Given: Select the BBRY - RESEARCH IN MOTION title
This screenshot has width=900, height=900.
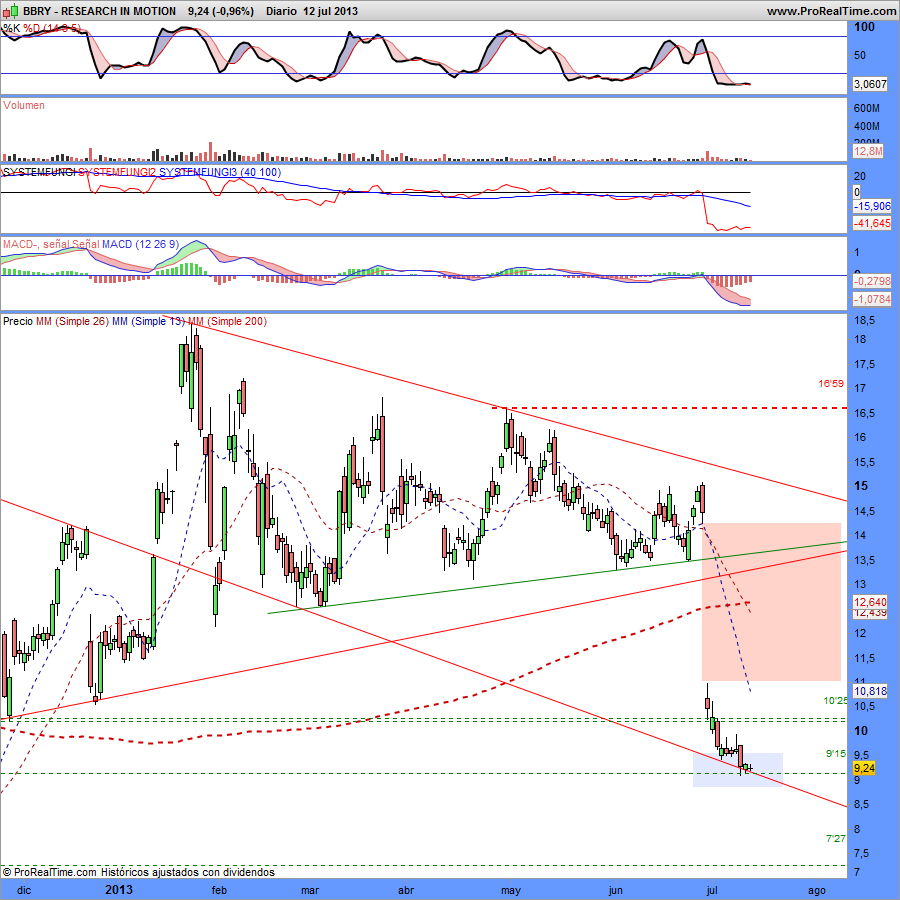Looking at the screenshot, I should point(99,11).
